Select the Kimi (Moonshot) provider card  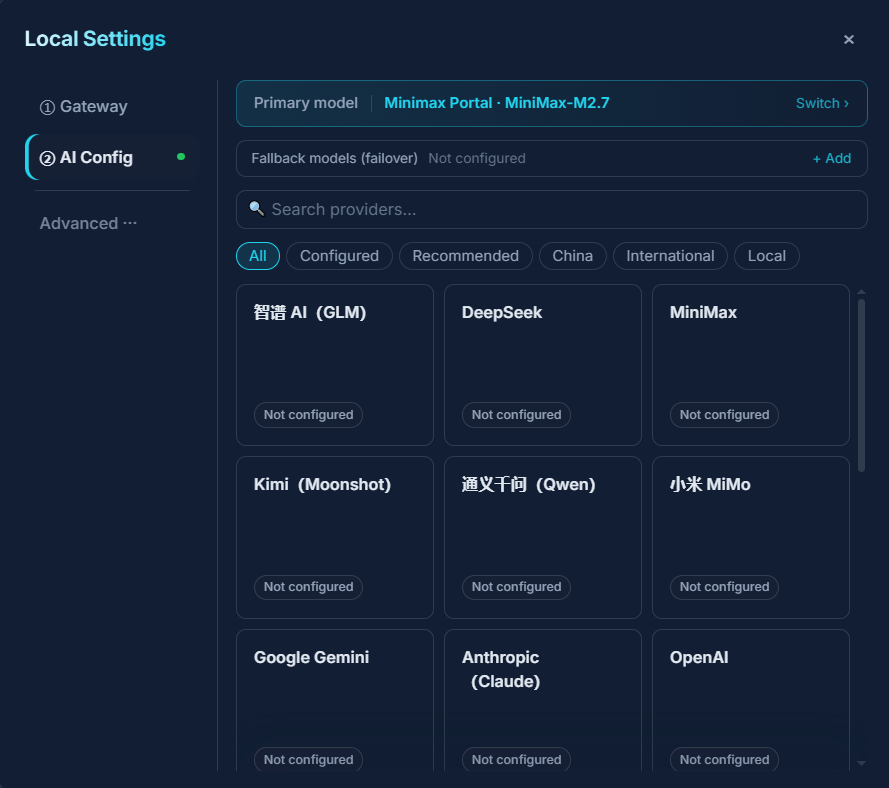[334, 537]
